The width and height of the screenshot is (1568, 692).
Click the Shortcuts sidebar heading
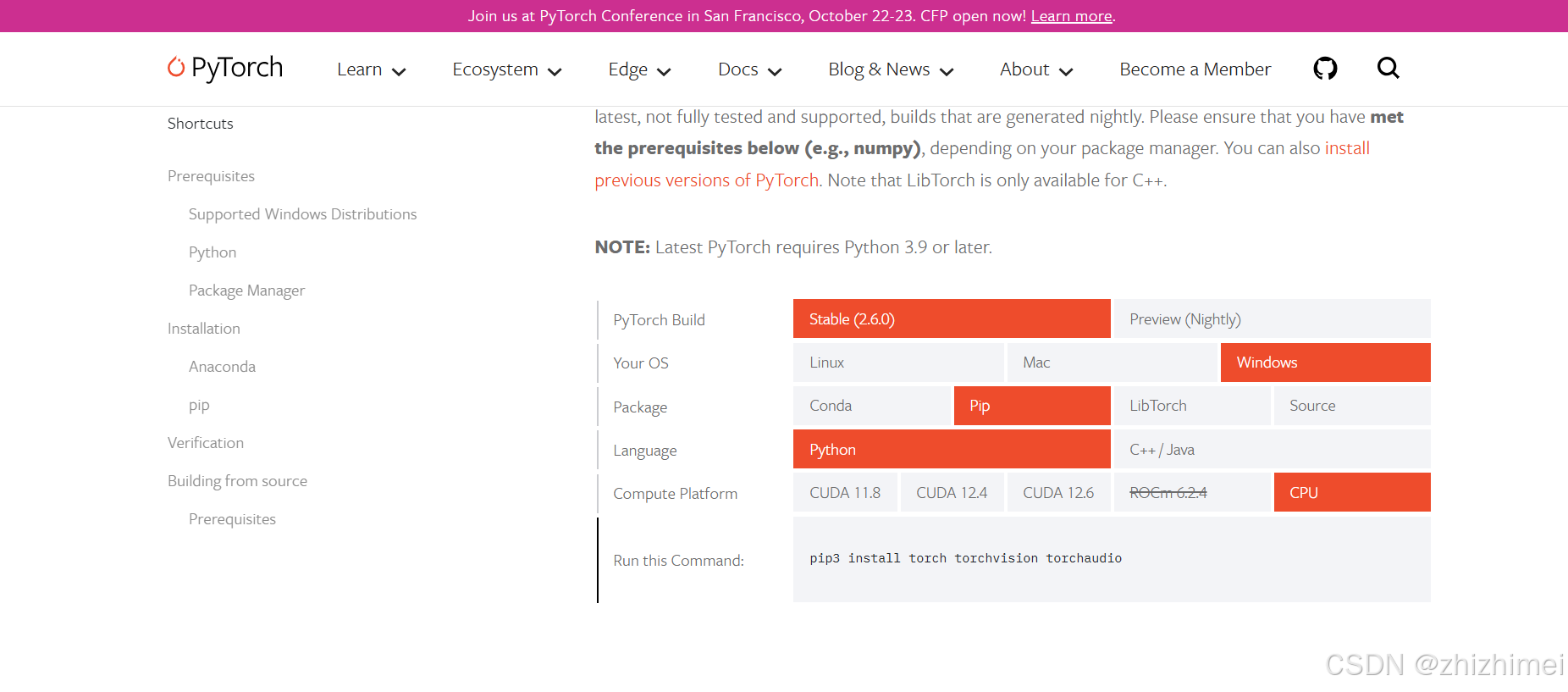pos(200,124)
